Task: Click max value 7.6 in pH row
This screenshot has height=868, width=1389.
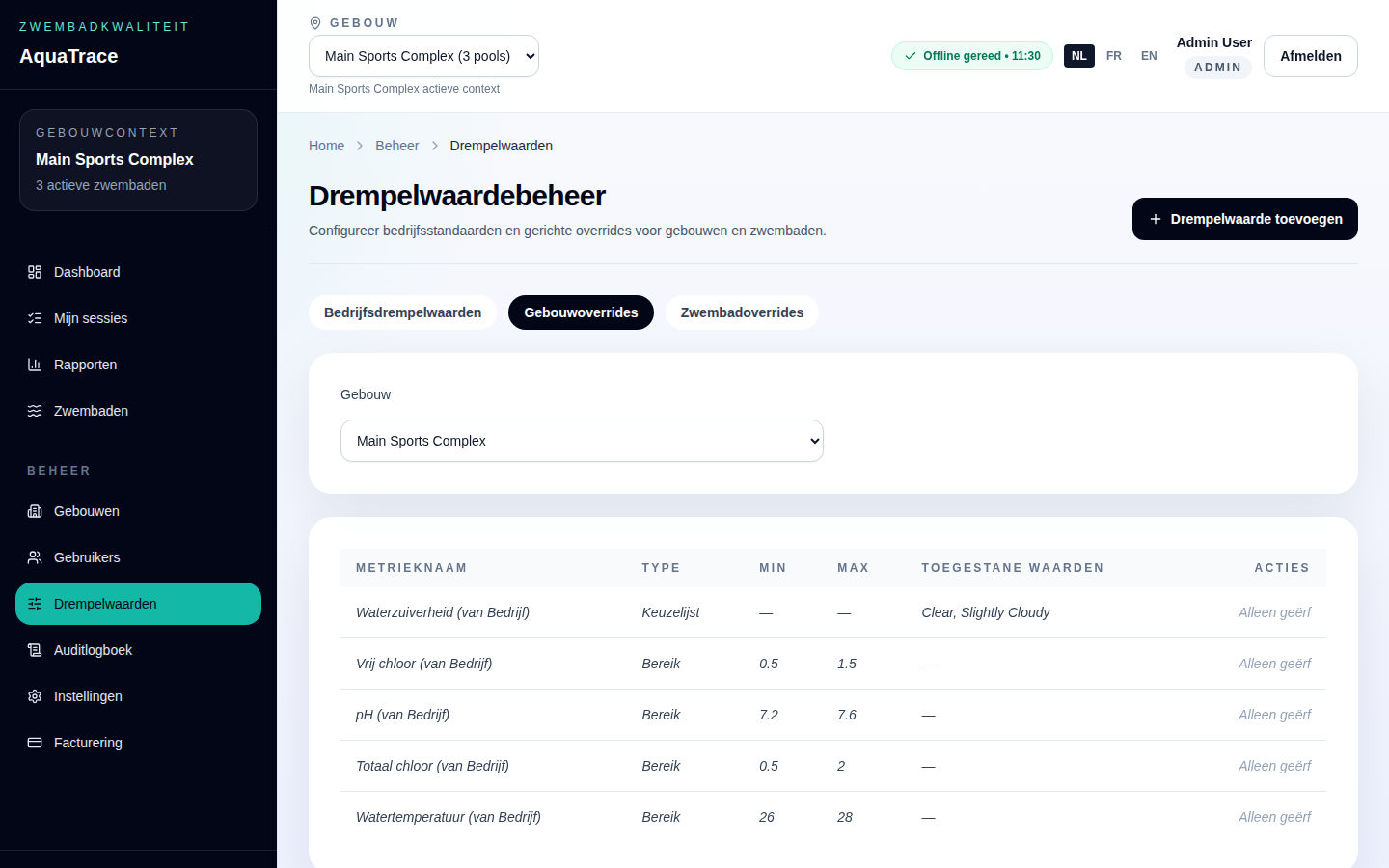Action: [847, 715]
